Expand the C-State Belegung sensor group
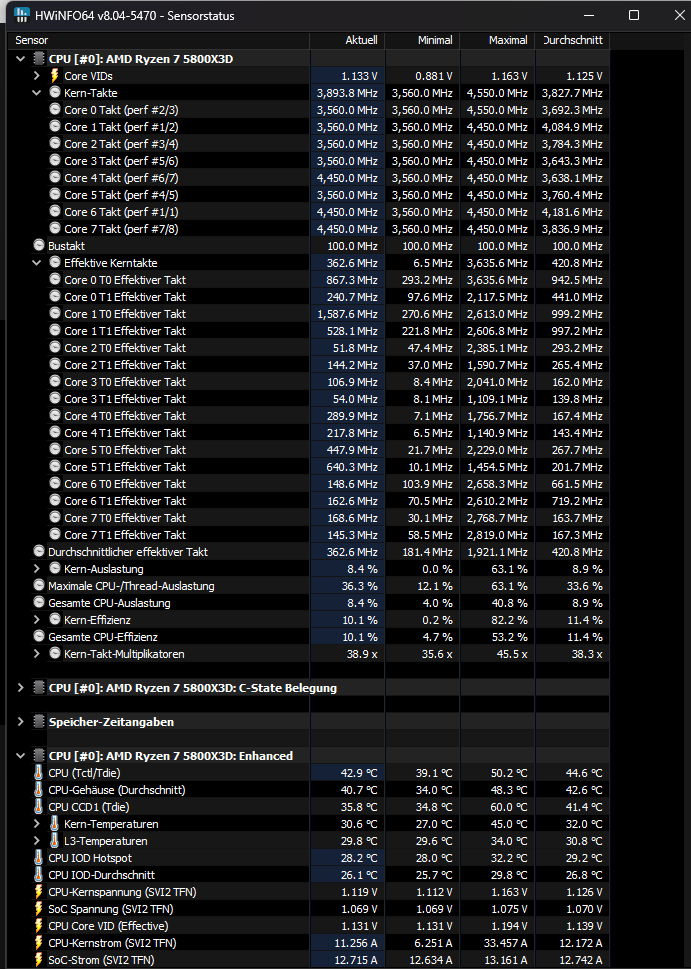 (x=20, y=687)
